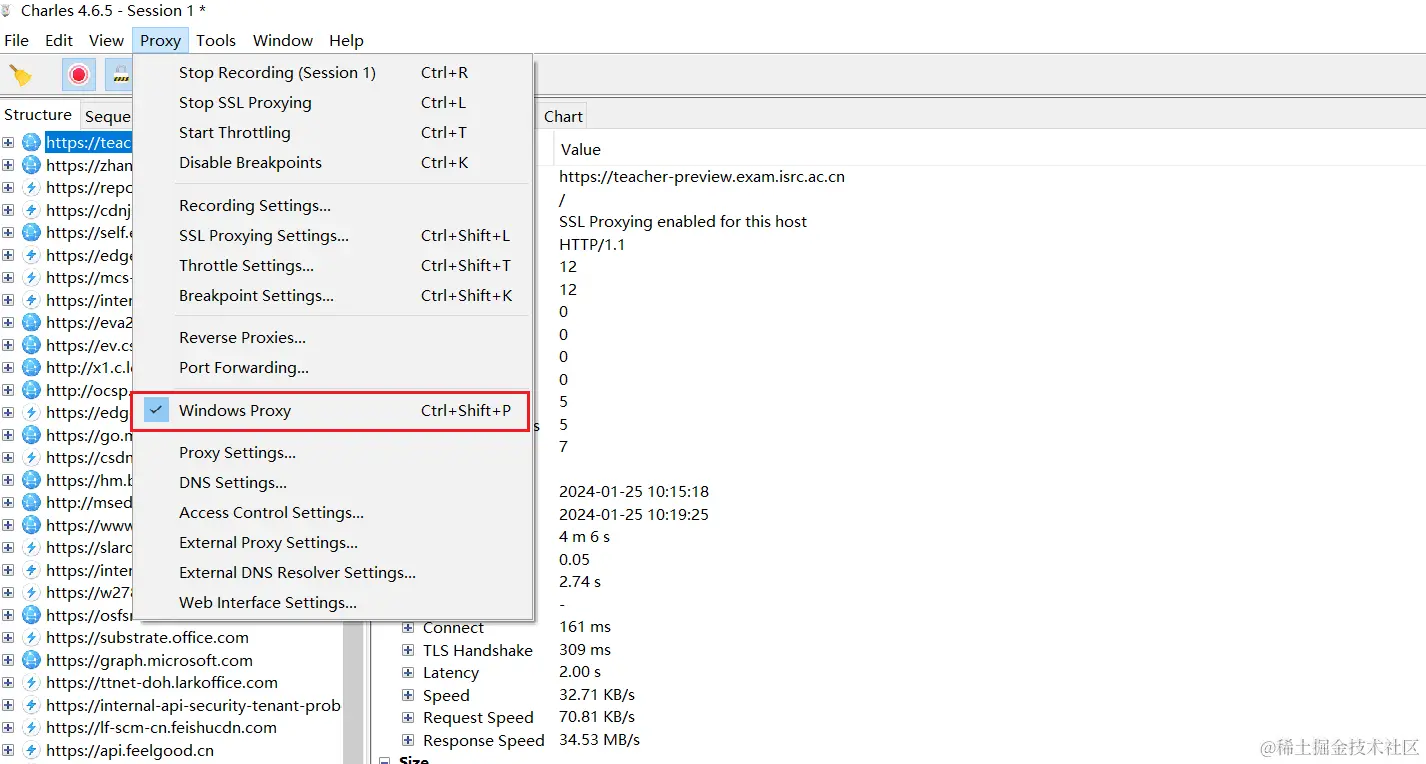Image resolution: width=1426 pixels, height=764 pixels.
Task: Click the SSL proxying lock toolbar icon
Action: coord(120,75)
